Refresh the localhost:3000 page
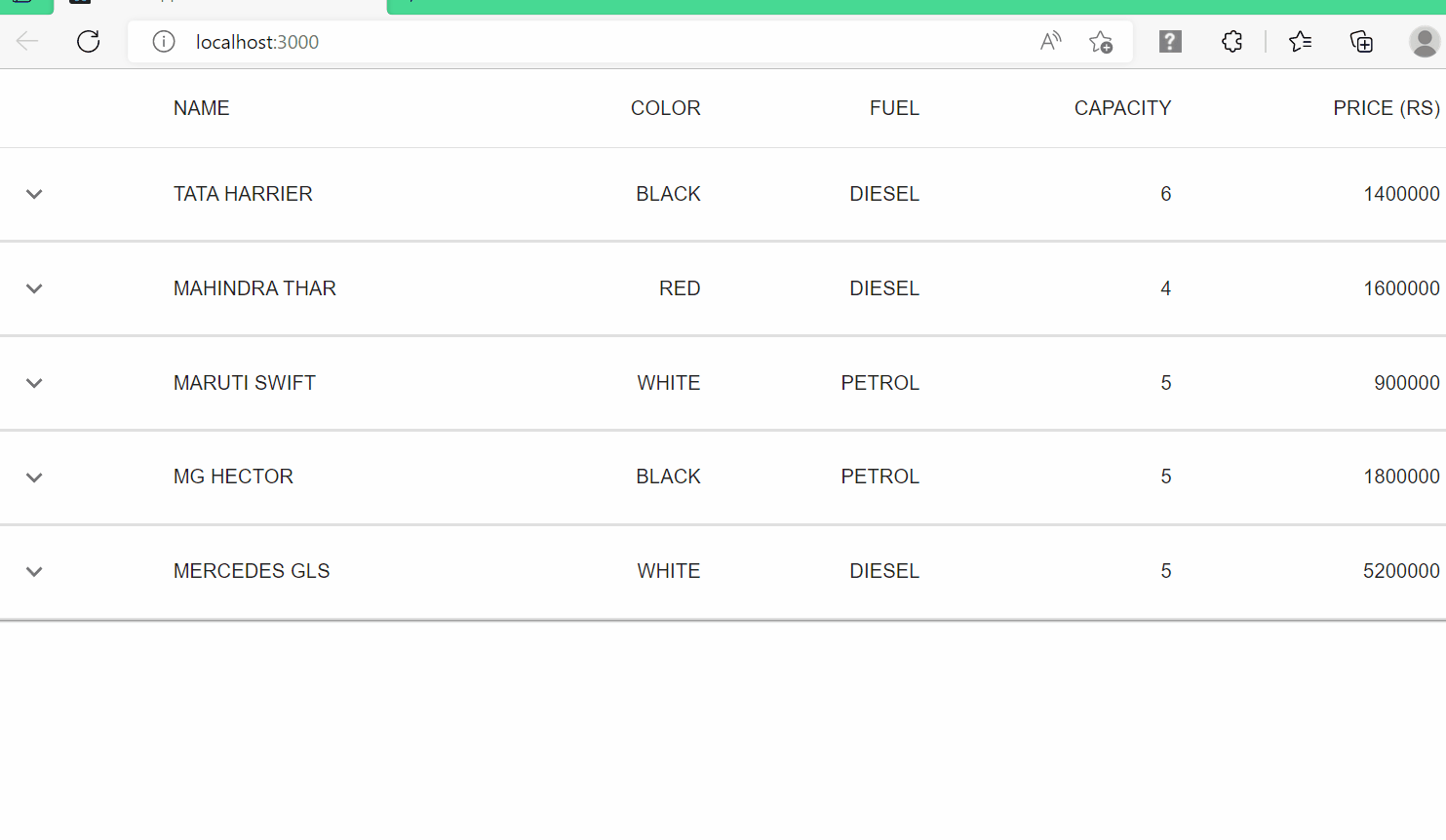Screen dimensions: 1446x840 click(88, 41)
